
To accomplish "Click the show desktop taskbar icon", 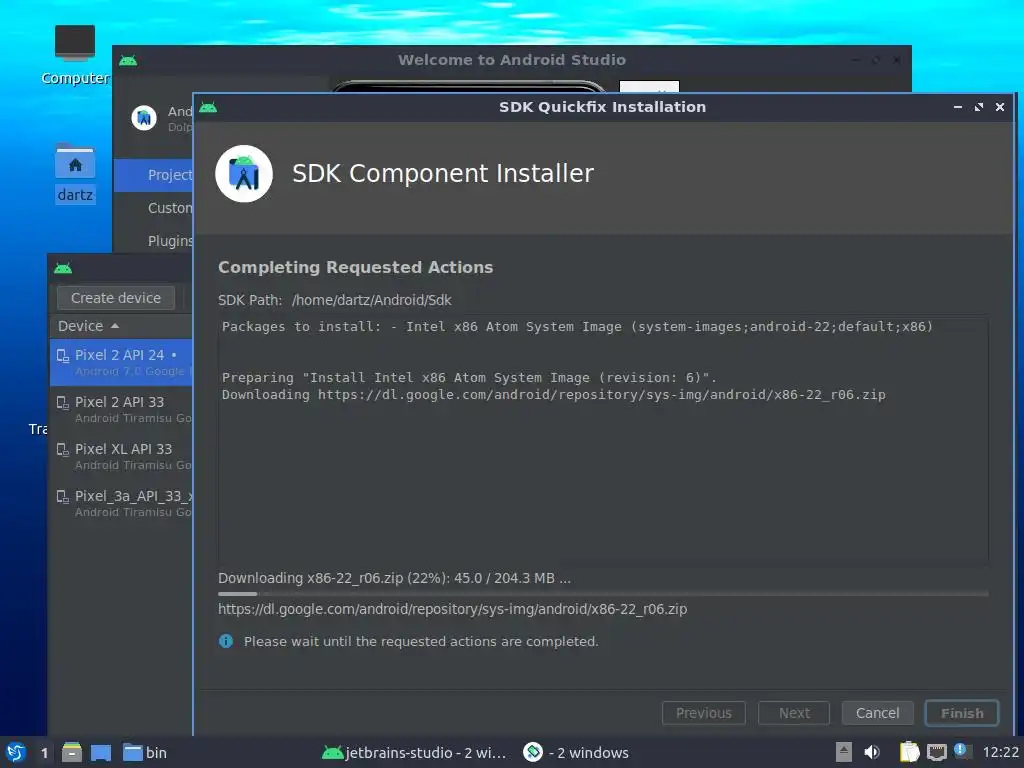I will pyautogui.click(x=101, y=753).
